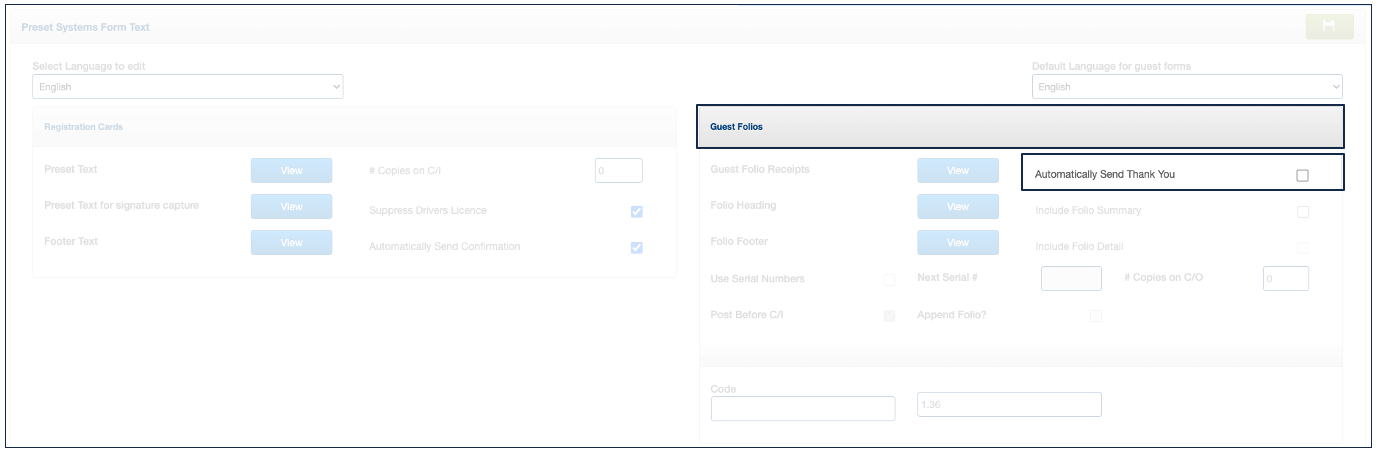Focus the Next Serial # input box
This screenshot has height=452, width=1377.
[1071, 278]
